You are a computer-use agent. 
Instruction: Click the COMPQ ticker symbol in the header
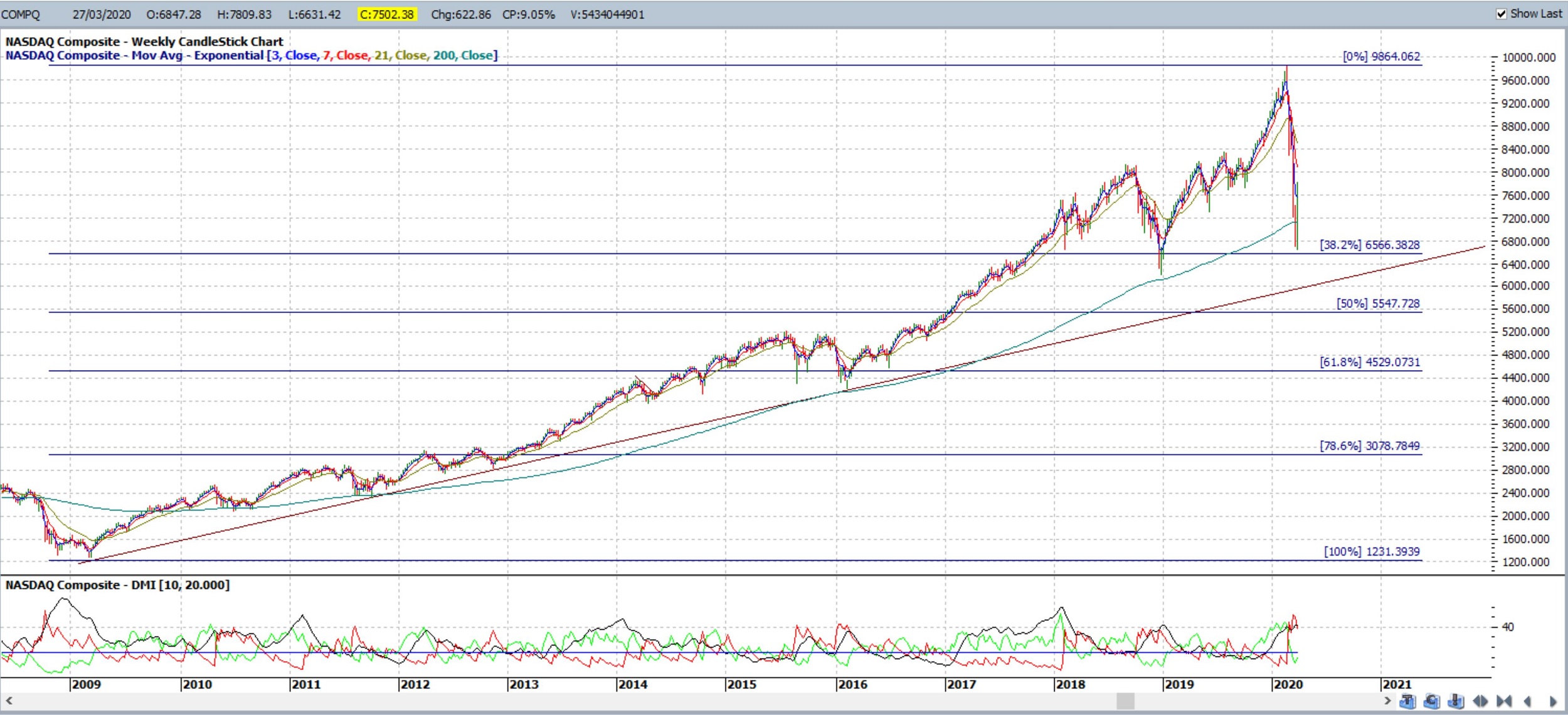[x=21, y=14]
